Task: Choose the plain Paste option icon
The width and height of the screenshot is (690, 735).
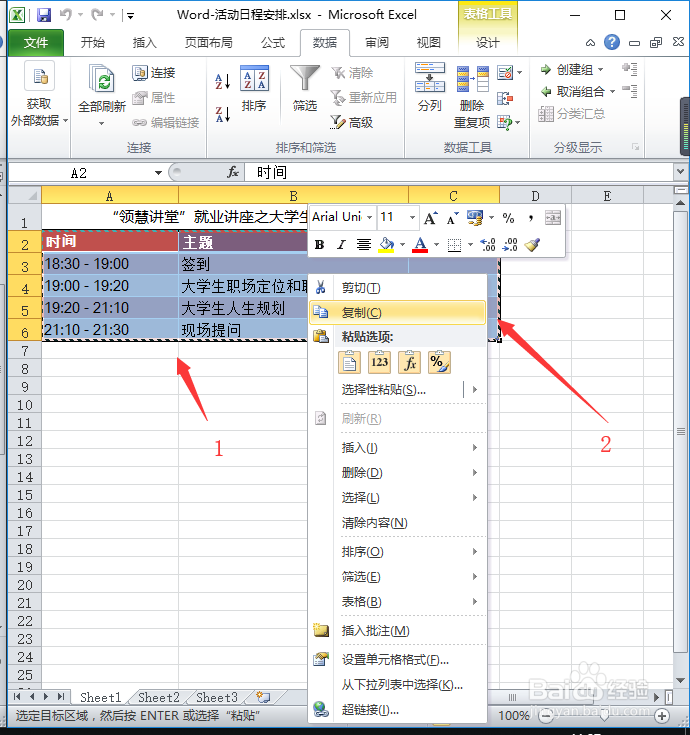Action: pyautogui.click(x=349, y=362)
